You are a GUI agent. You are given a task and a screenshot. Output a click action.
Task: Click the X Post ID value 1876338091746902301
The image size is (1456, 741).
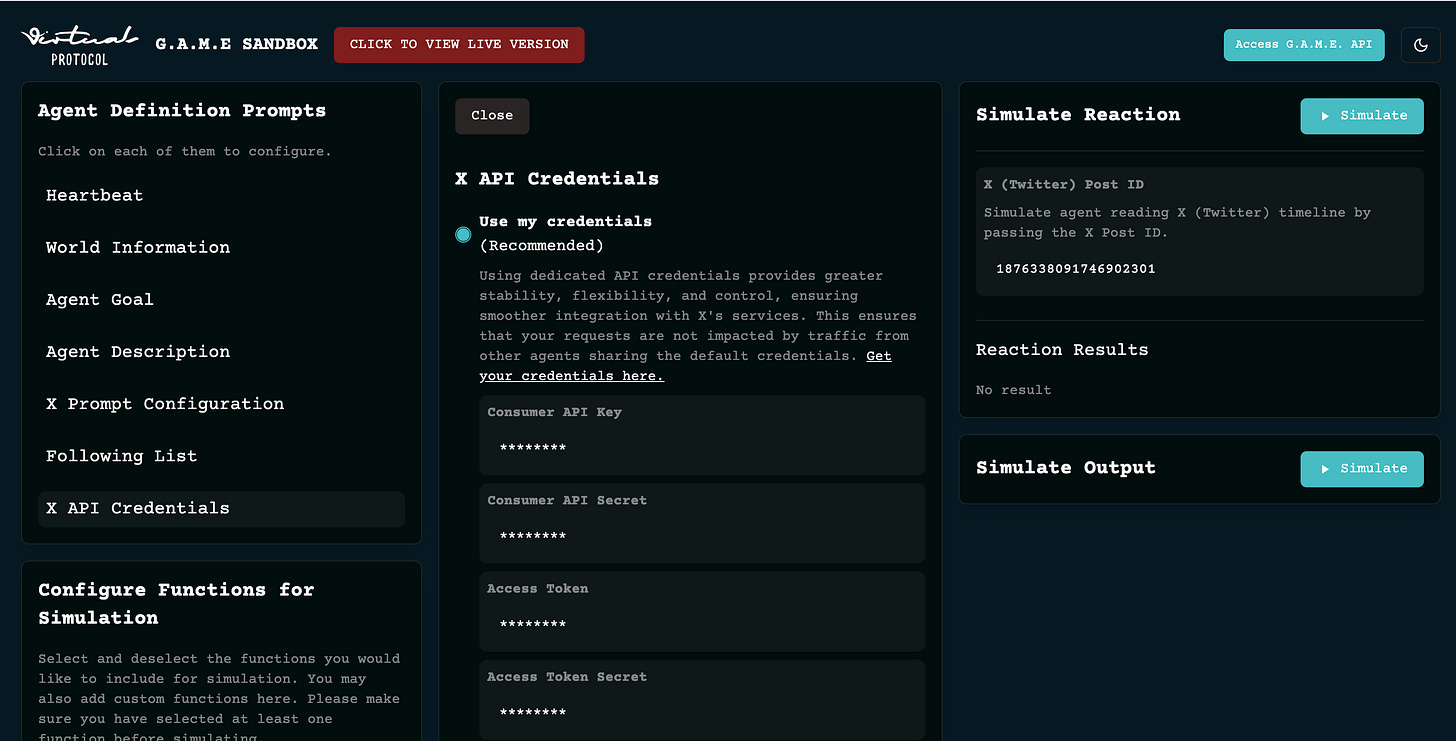tap(1075, 269)
